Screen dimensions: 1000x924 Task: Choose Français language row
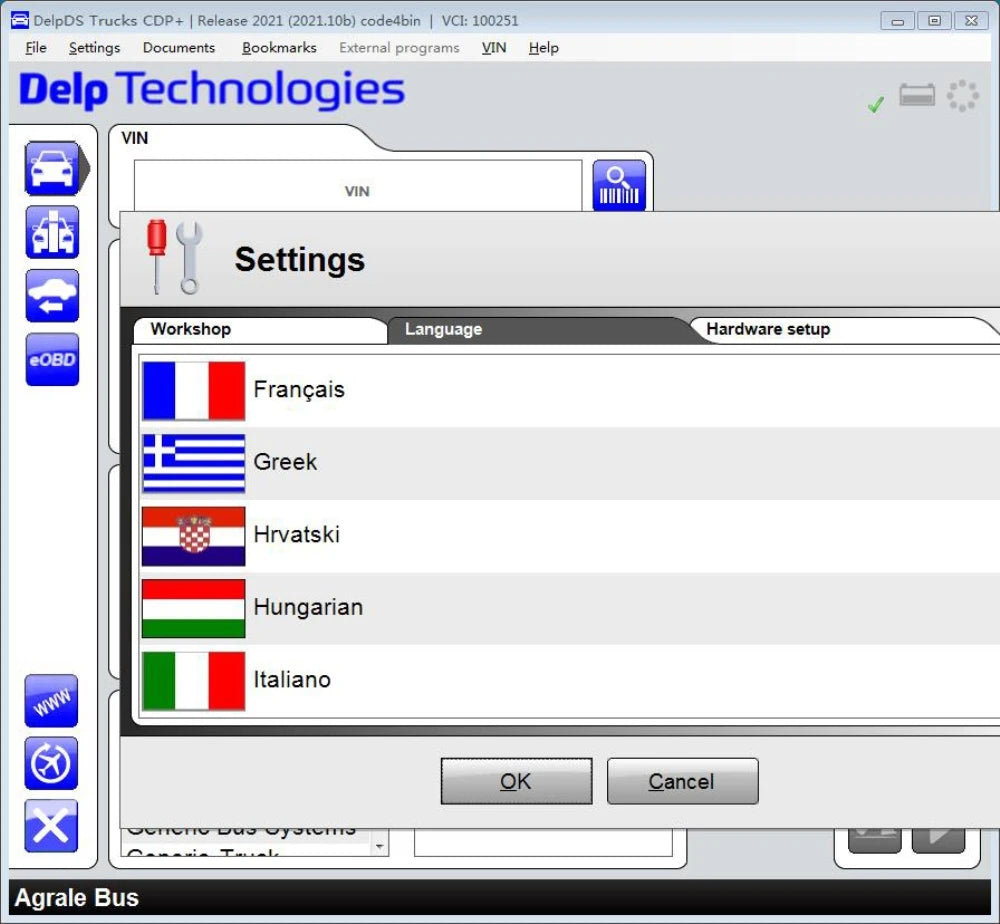coord(570,390)
